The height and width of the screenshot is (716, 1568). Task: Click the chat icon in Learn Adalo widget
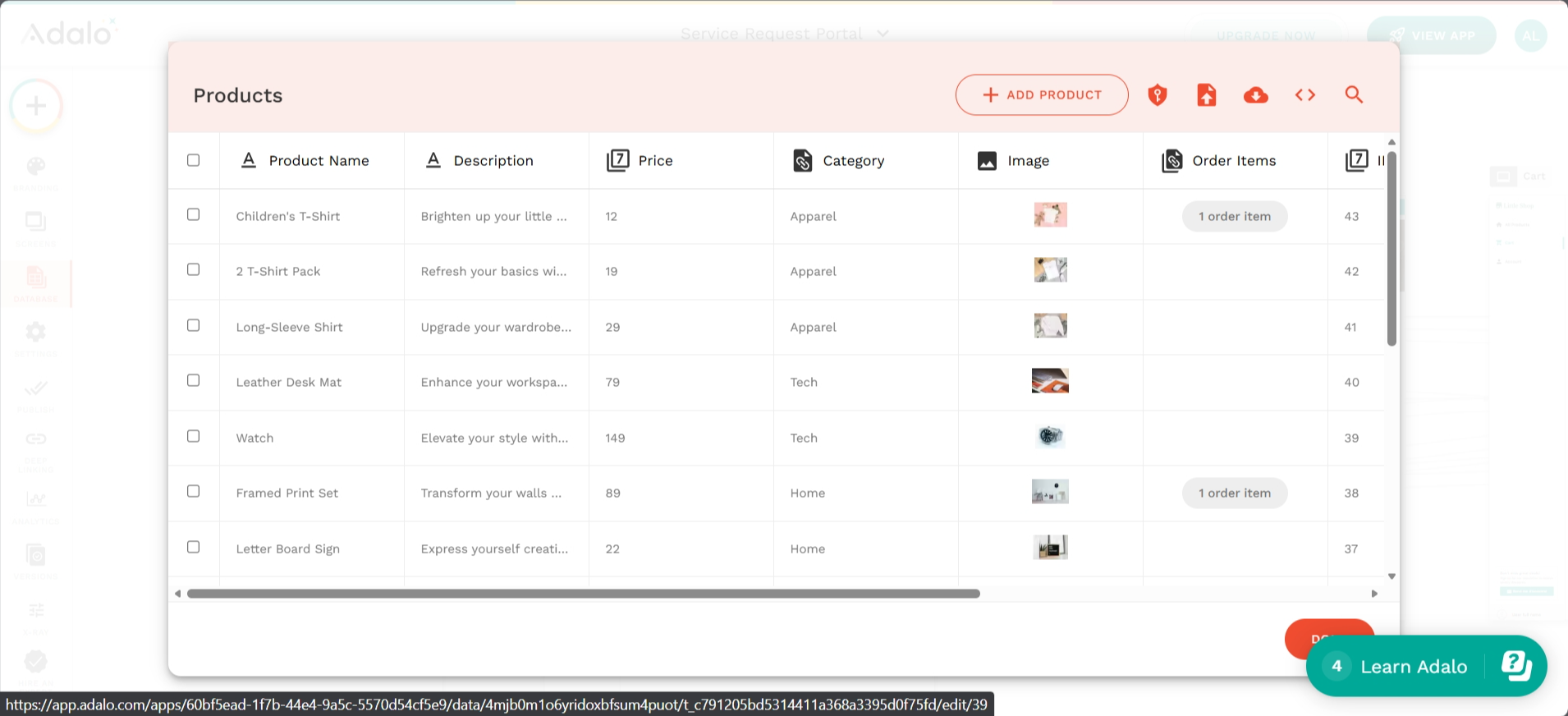(1516, 666)
